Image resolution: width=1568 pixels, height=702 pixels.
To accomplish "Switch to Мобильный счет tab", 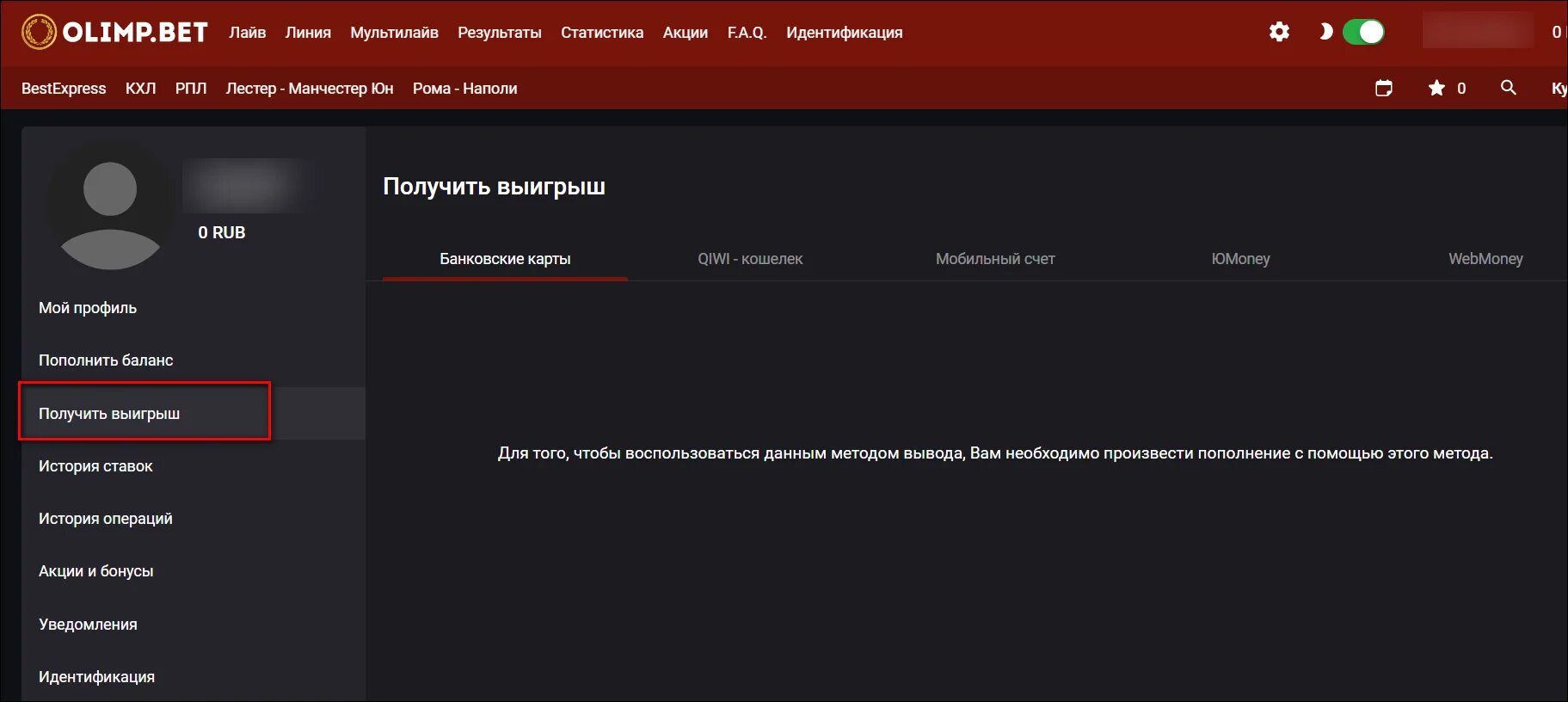I will click(995, 259).
